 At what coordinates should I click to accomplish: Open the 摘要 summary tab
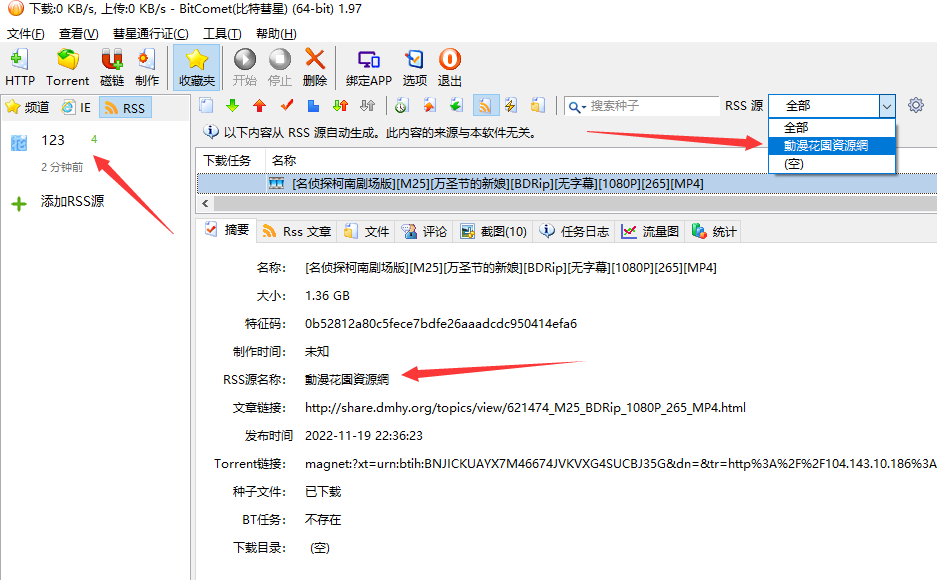[228, 230]
